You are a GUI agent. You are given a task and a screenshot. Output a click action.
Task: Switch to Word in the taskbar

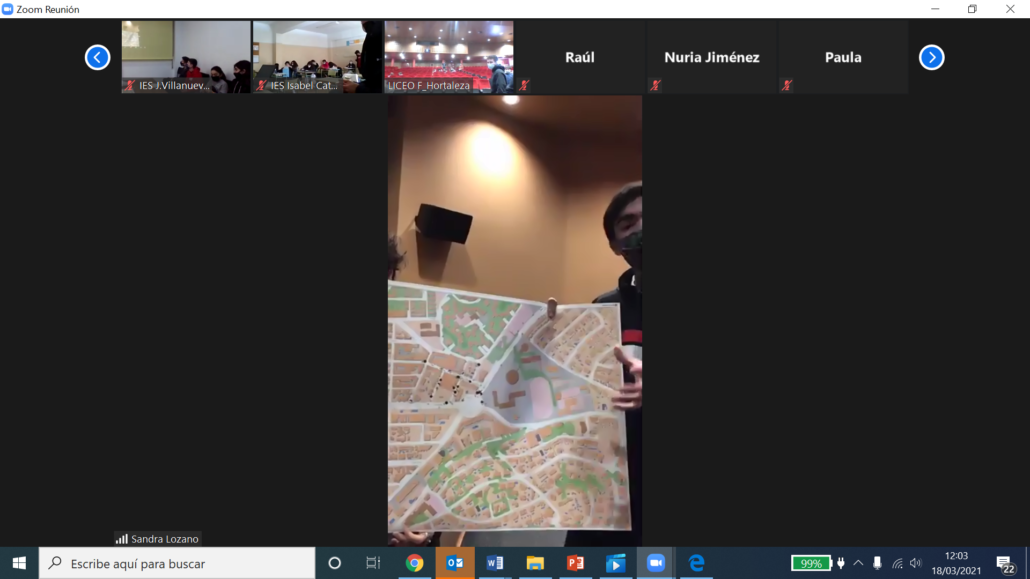[495, 563]
